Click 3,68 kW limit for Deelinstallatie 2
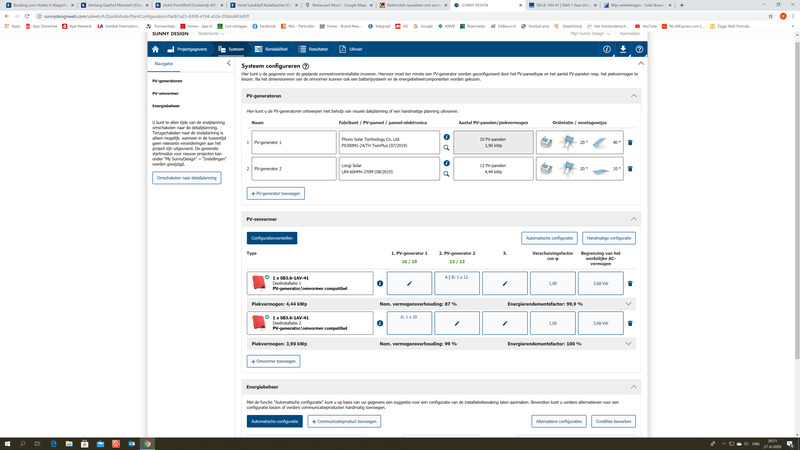The image size is (800, 450). click(601, 323)
